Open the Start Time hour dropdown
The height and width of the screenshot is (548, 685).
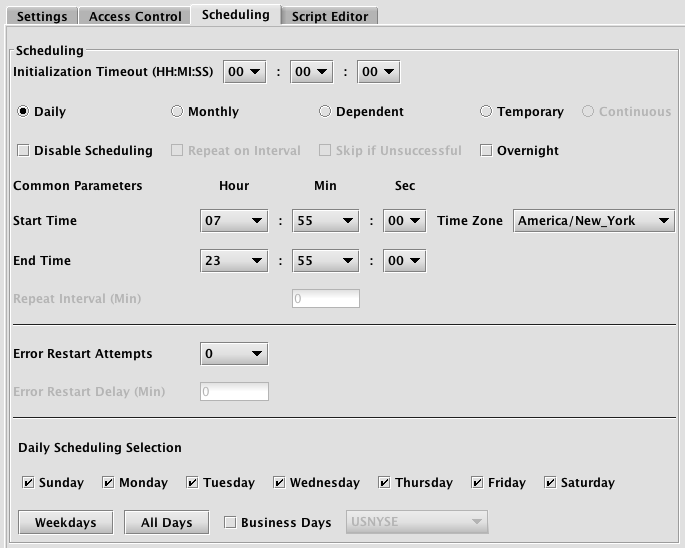[x=234, y=221]
